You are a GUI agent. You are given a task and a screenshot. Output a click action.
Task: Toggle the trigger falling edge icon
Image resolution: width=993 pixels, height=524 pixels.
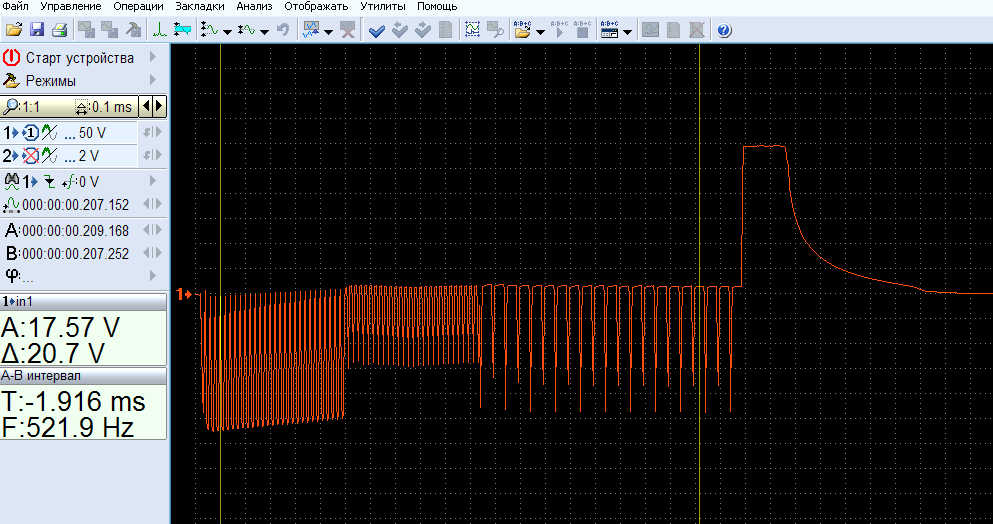point(49,182)
